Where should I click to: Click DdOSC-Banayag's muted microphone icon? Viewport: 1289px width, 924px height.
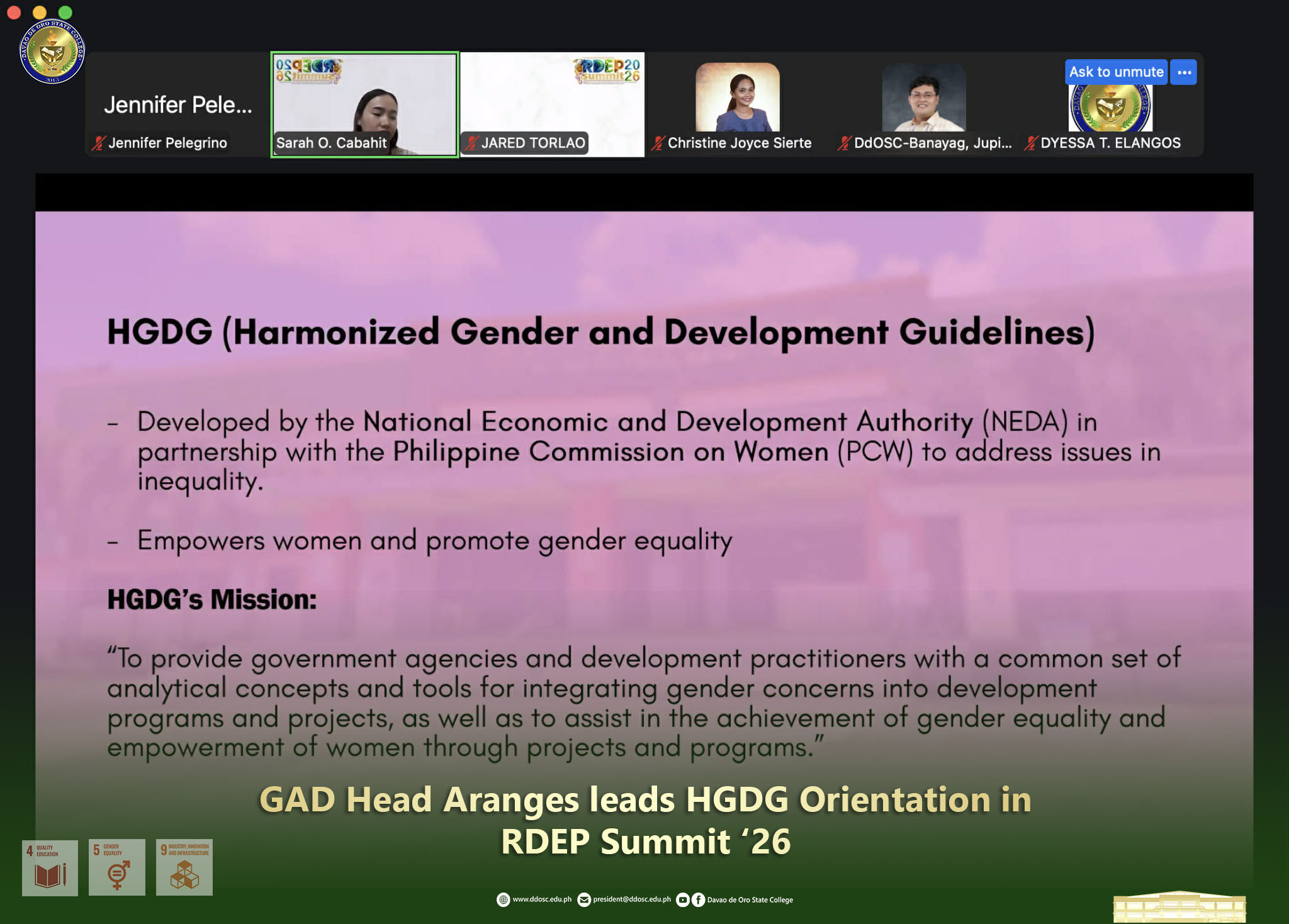[844, 143]
